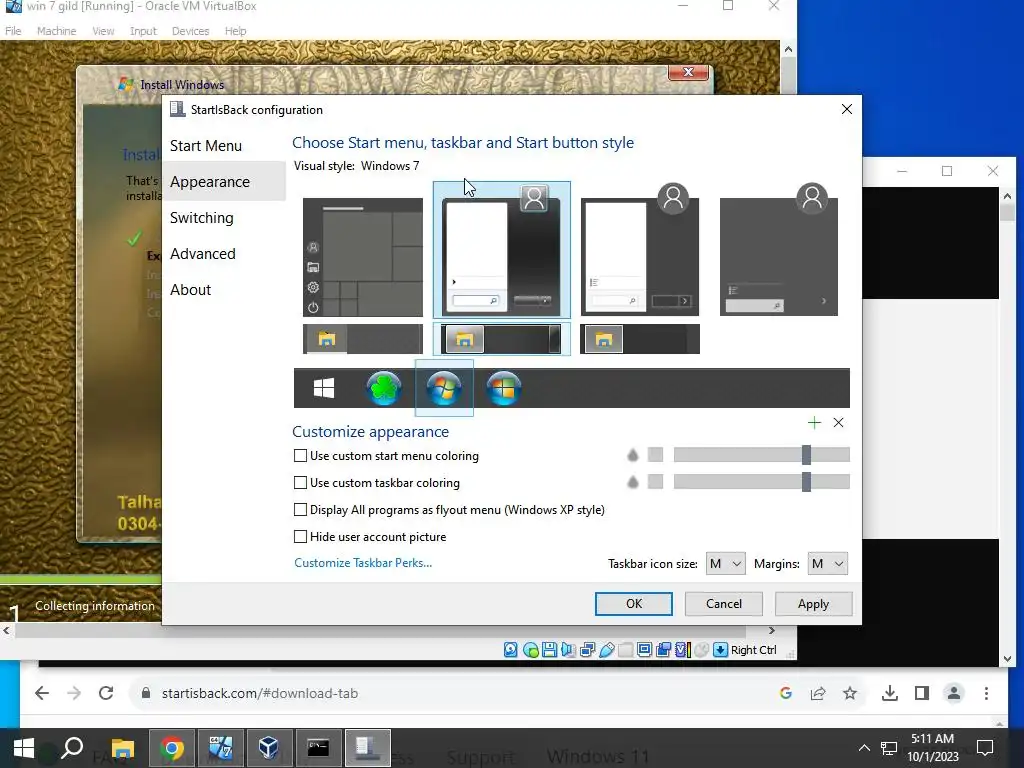
Task: Click the VirtualBox floppy disk status icon
Action: click(549, 650)
